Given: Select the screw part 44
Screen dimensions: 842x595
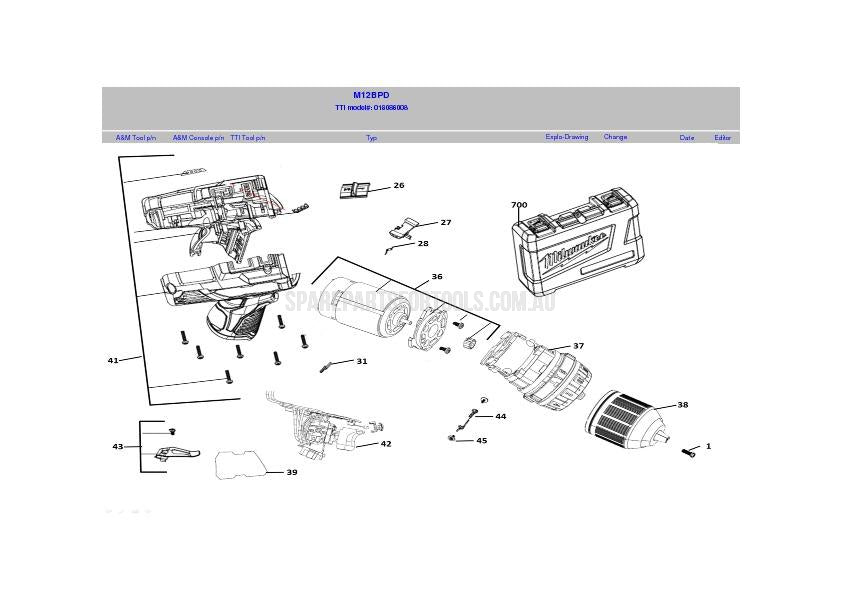Looking at the screenshot, I should click(x=473, y=413).
